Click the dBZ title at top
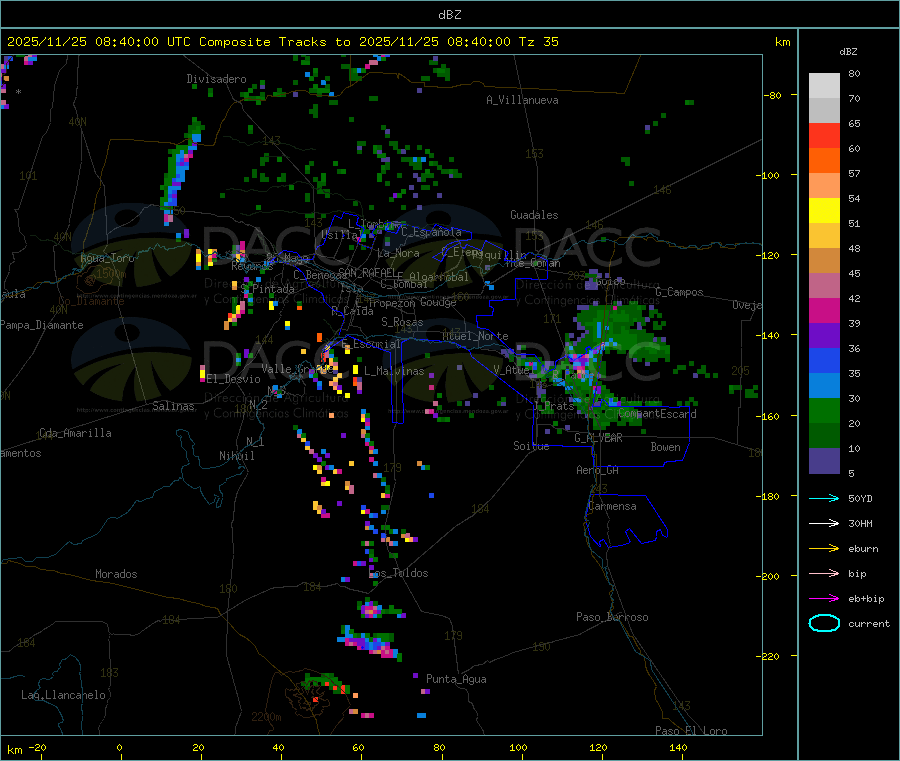 tap(449, 15)
